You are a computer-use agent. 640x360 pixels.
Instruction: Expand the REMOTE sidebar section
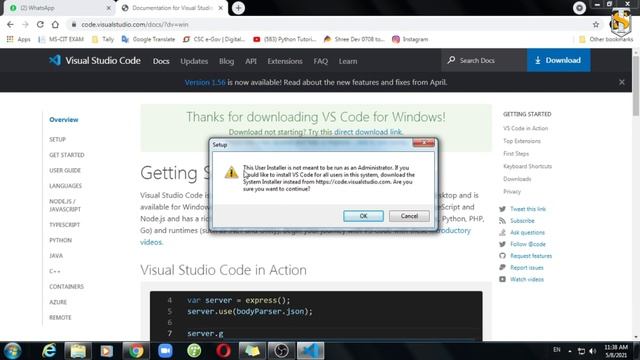pyautogui.click(x=60, y=318)
